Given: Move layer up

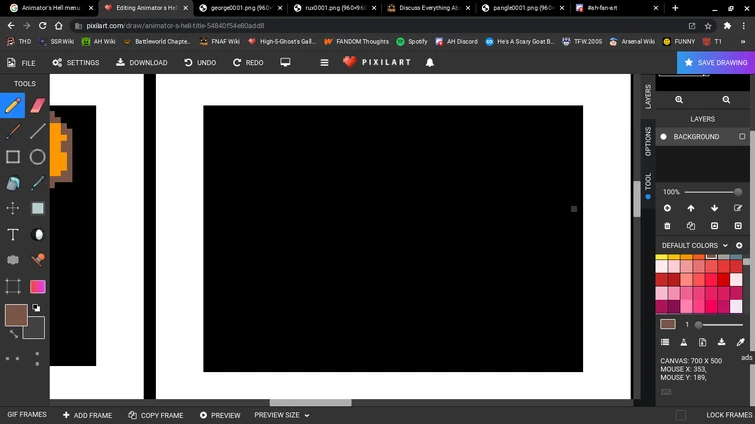Looking at the screenshot, I should 691,208.
